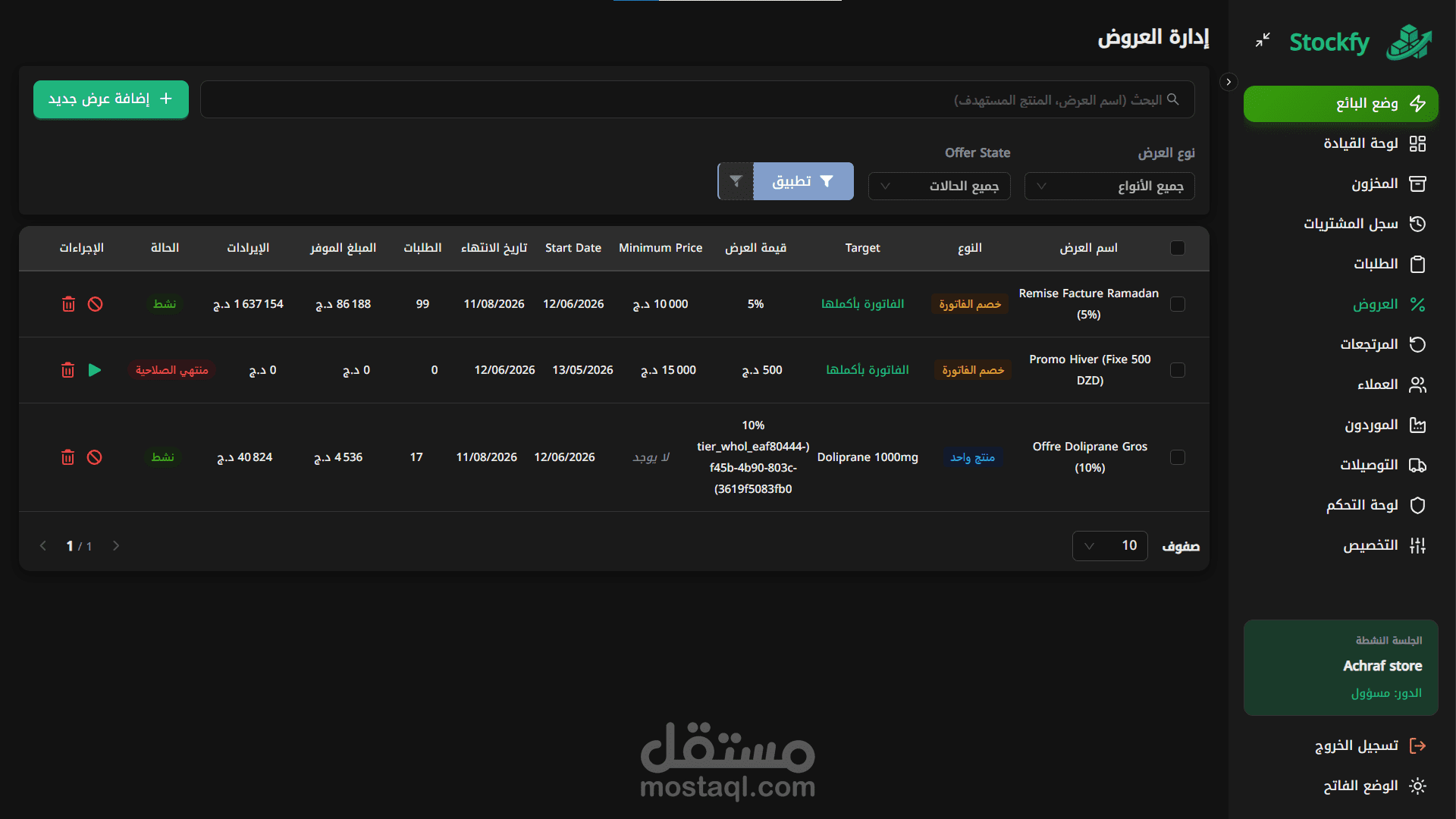Click the lightning bolt seller mode icon
Image resolution: width=1456 pixels, height=819 pixels.
[1417, 103]
